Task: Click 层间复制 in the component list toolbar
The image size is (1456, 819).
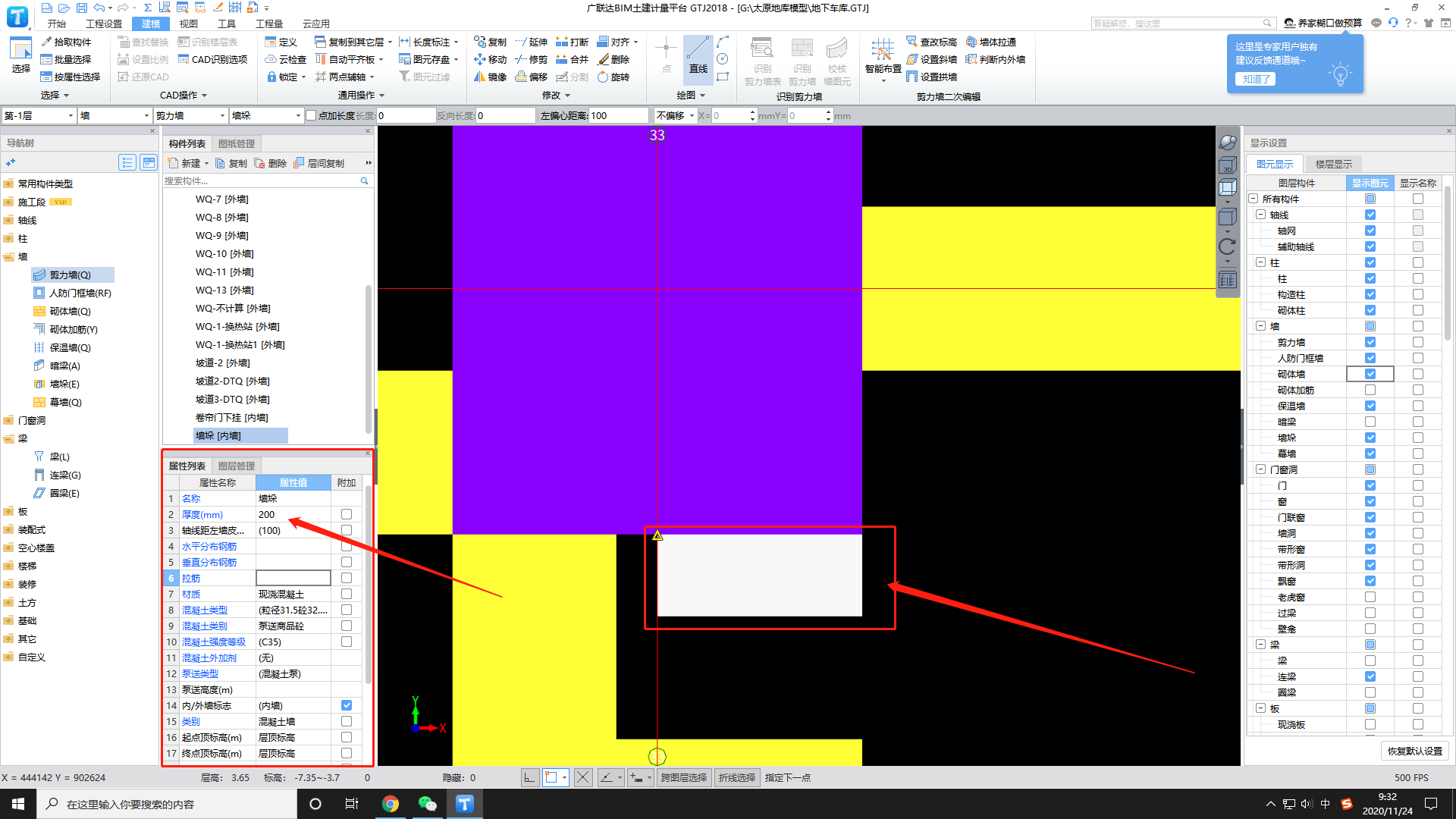Action: click(319, 163)
